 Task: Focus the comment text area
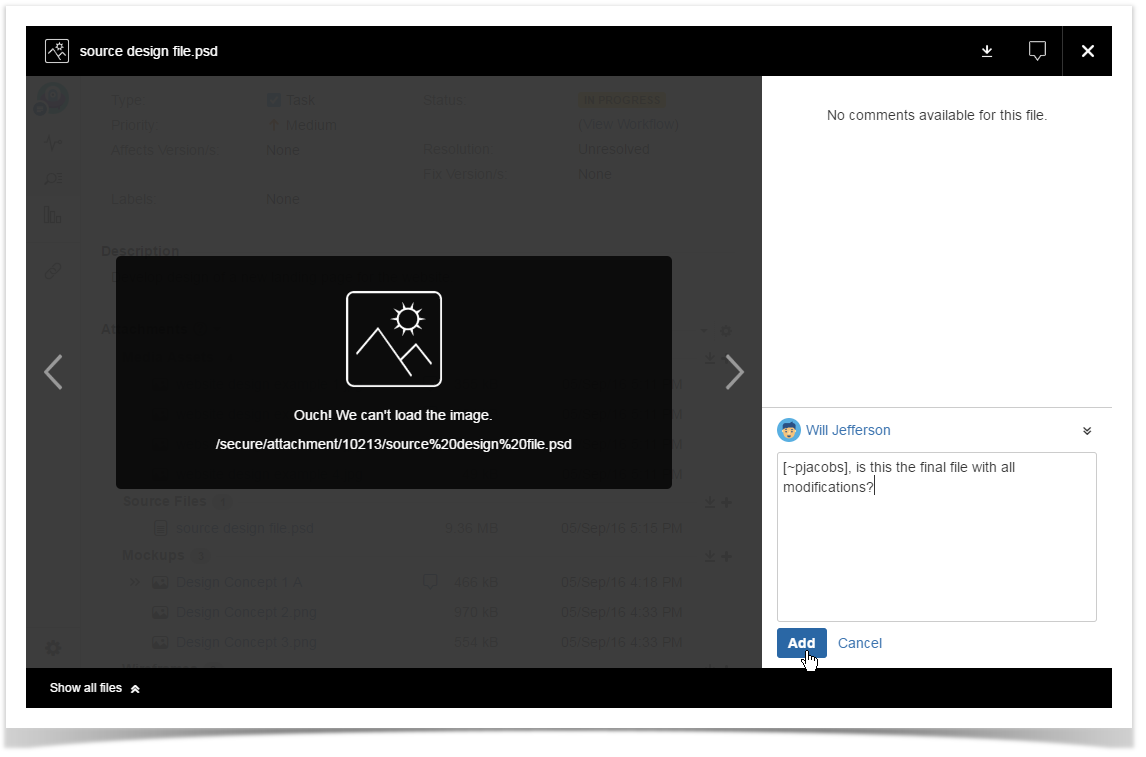pos(936,550)
